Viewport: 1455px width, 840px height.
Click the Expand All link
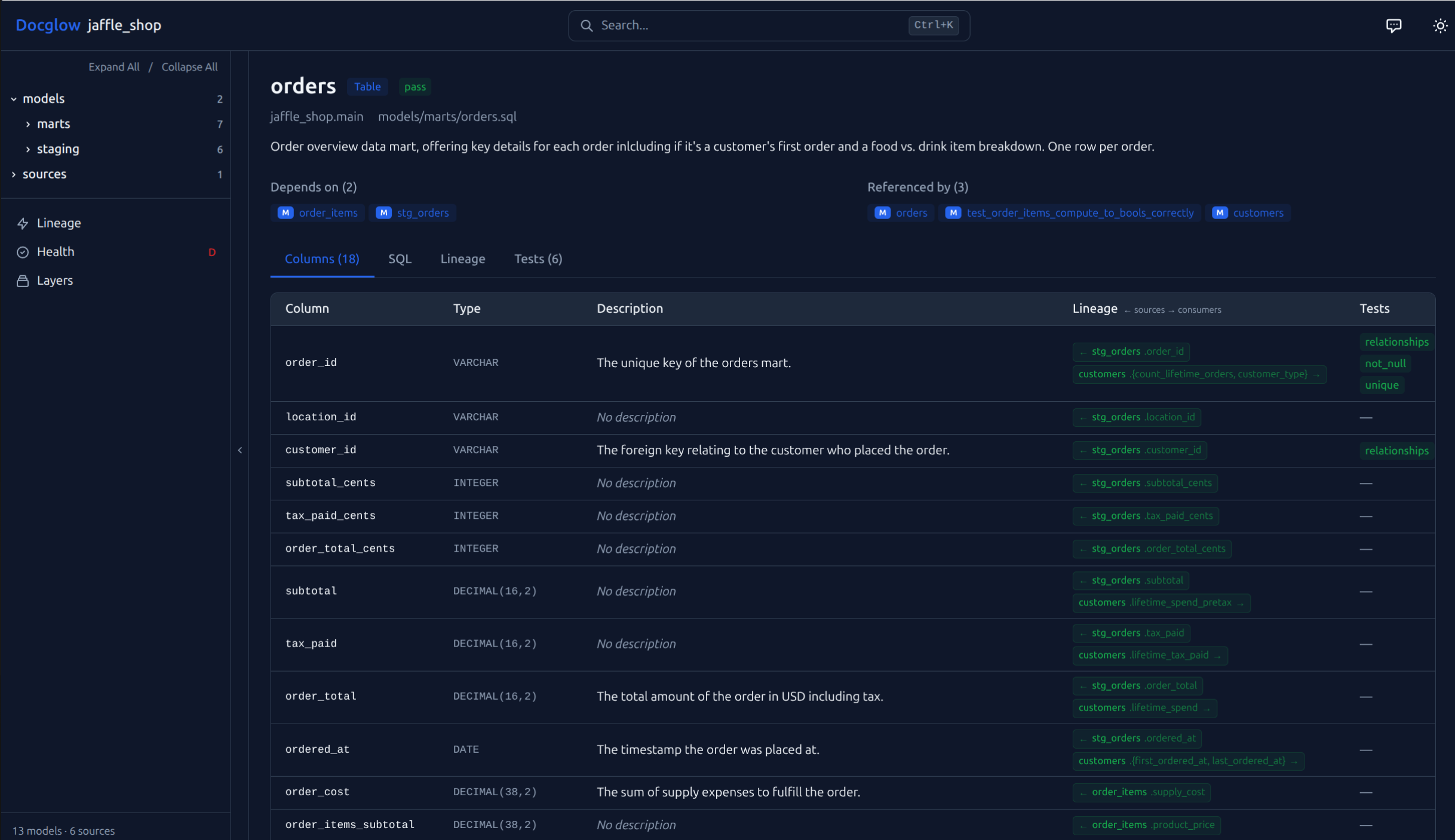[113, 66]
